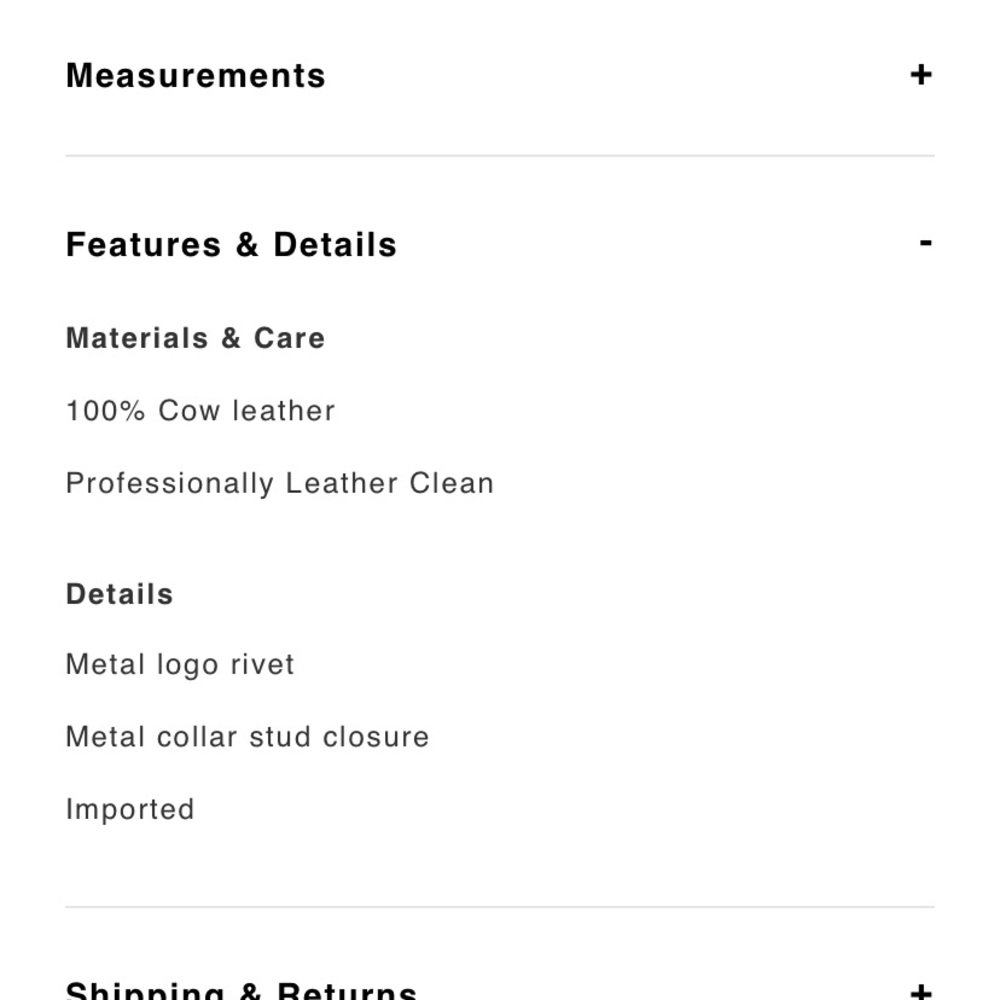Image resolution: width=1000 pixels, height=1000 pixels.
Task: Expand Shipping & Returns with plus icon
Action: pyautogui.click(x=921, y=991)
